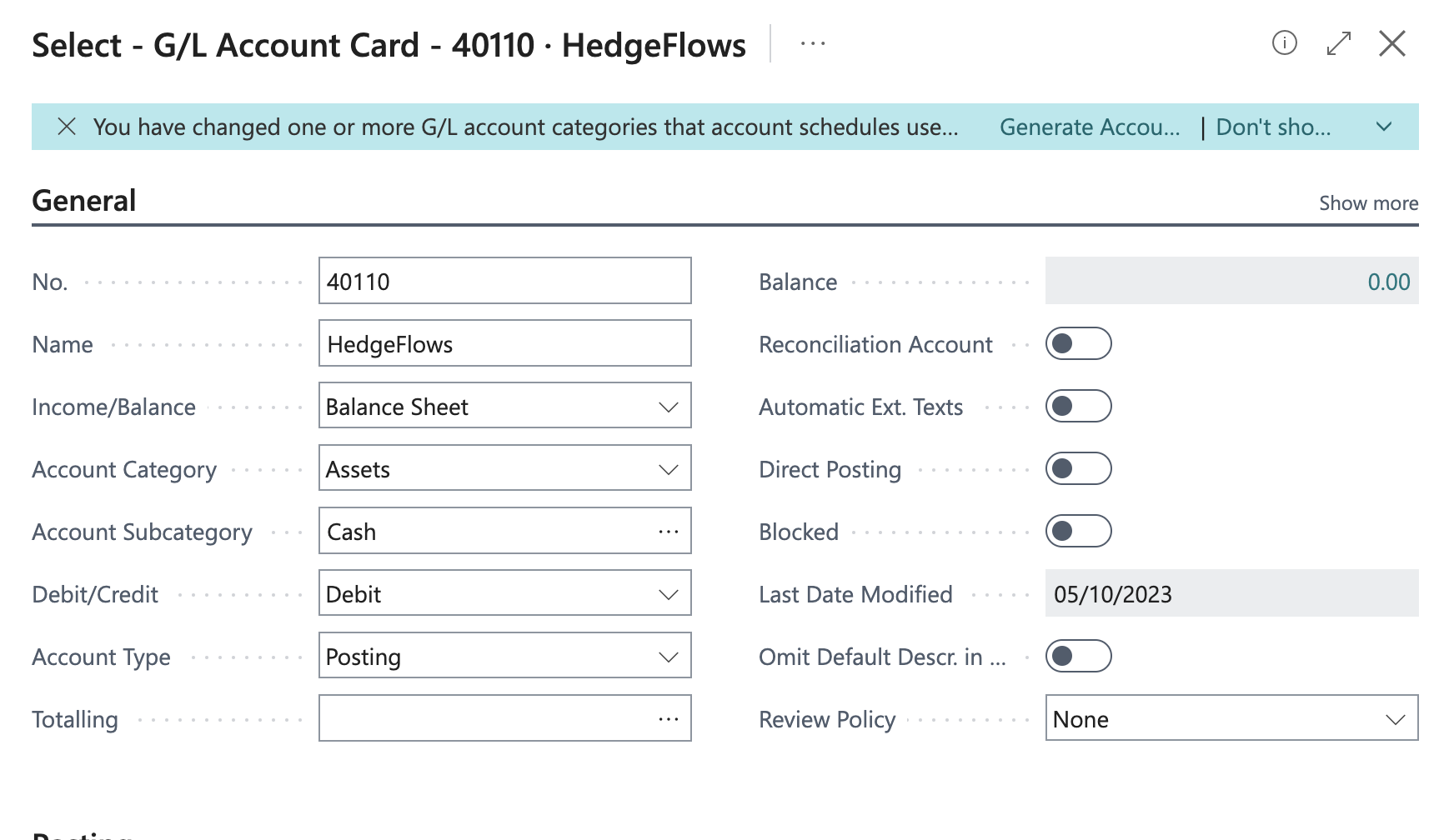Viewport: 1449px width, 840px height.
Task: Open the Account Type dropdown
Action: 504,656
